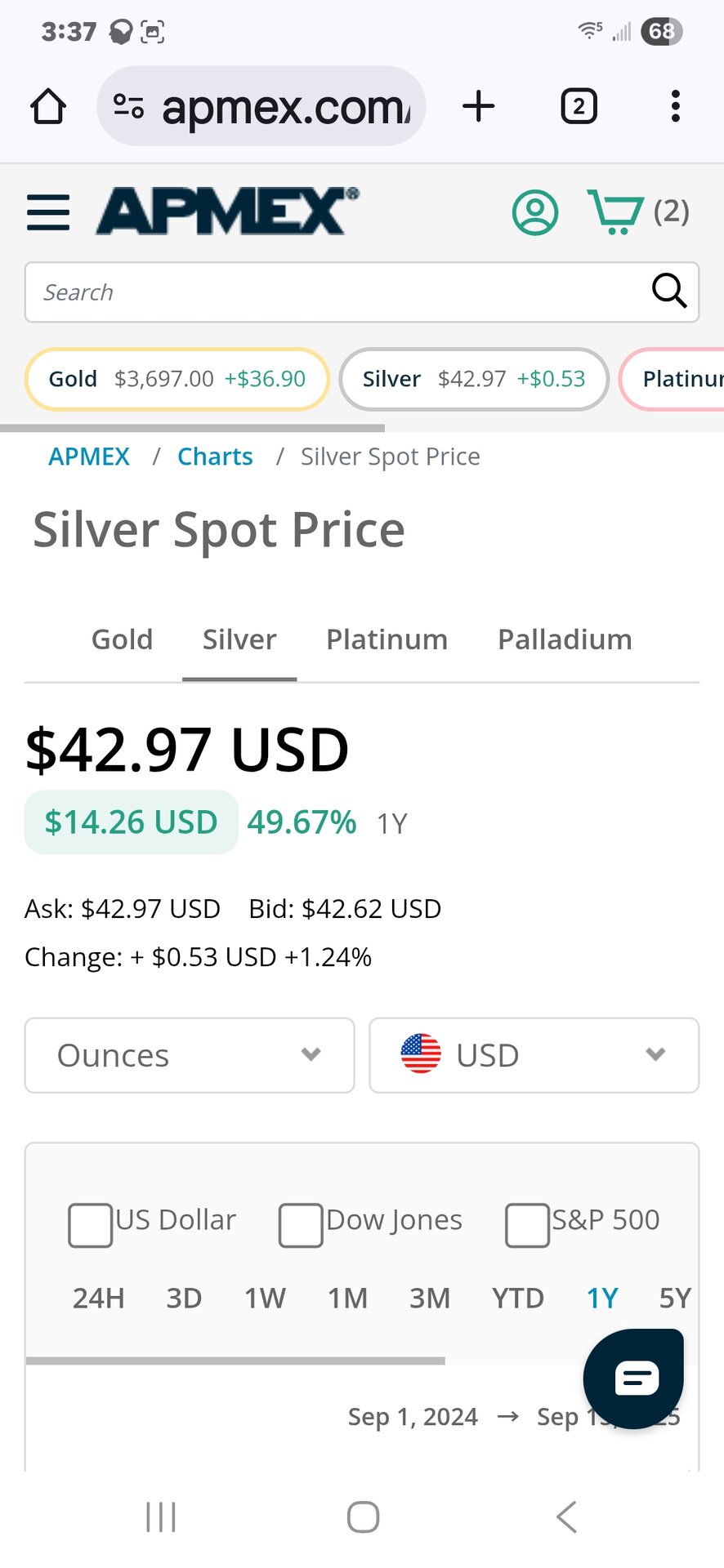This screenshot has width=724, height=1568.
Task: Enable the US Dollar comparison checkbox
Action: coord(90,1225)
